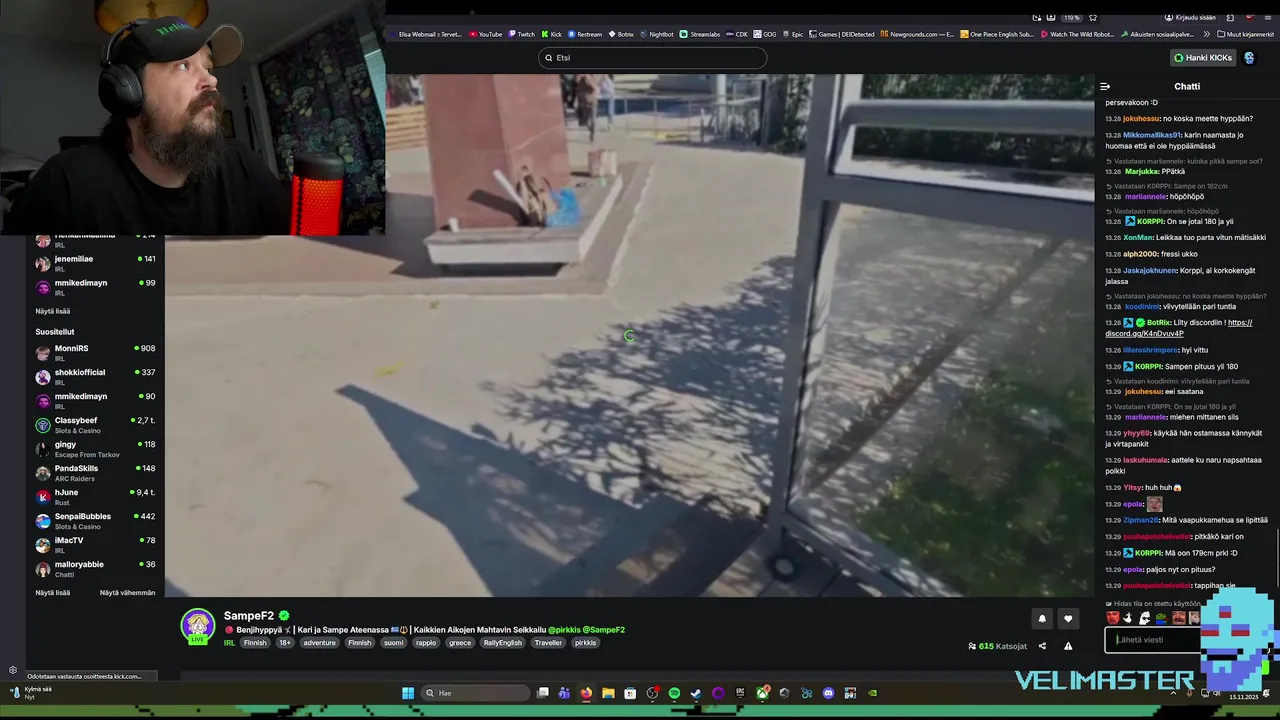
Task: Open MonniRS channel in recommended list
Action: [95, 352]
